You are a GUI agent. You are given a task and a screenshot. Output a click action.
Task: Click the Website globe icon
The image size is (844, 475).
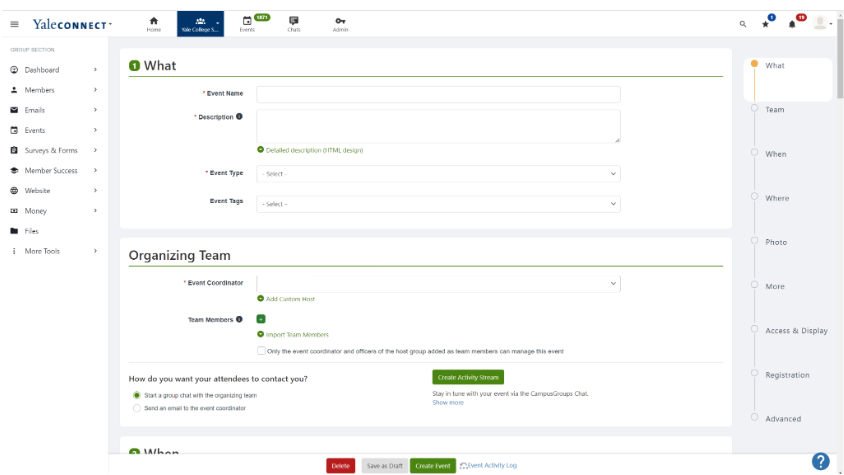(x=14, y=191)
